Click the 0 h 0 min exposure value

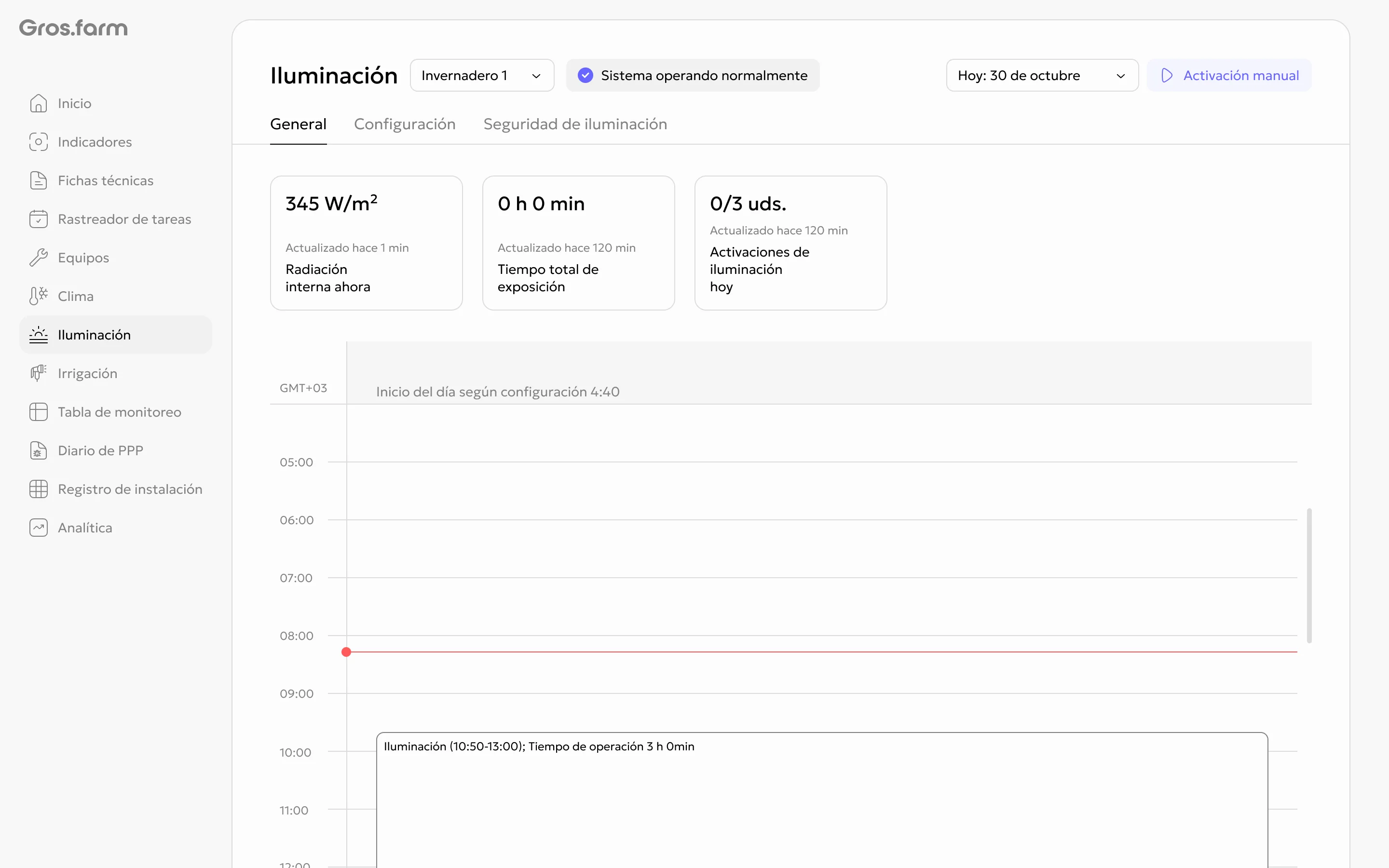(541, 204)
